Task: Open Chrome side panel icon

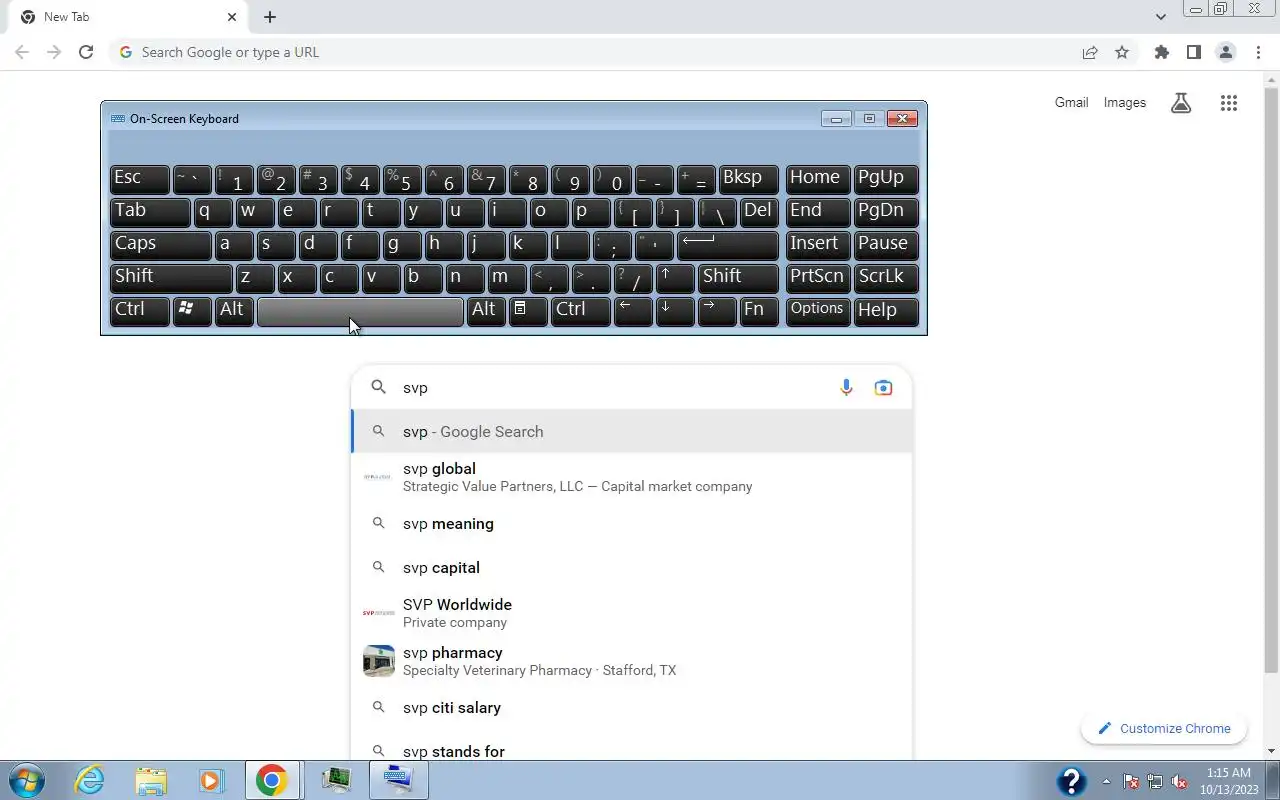Action: click(1193, 52)
